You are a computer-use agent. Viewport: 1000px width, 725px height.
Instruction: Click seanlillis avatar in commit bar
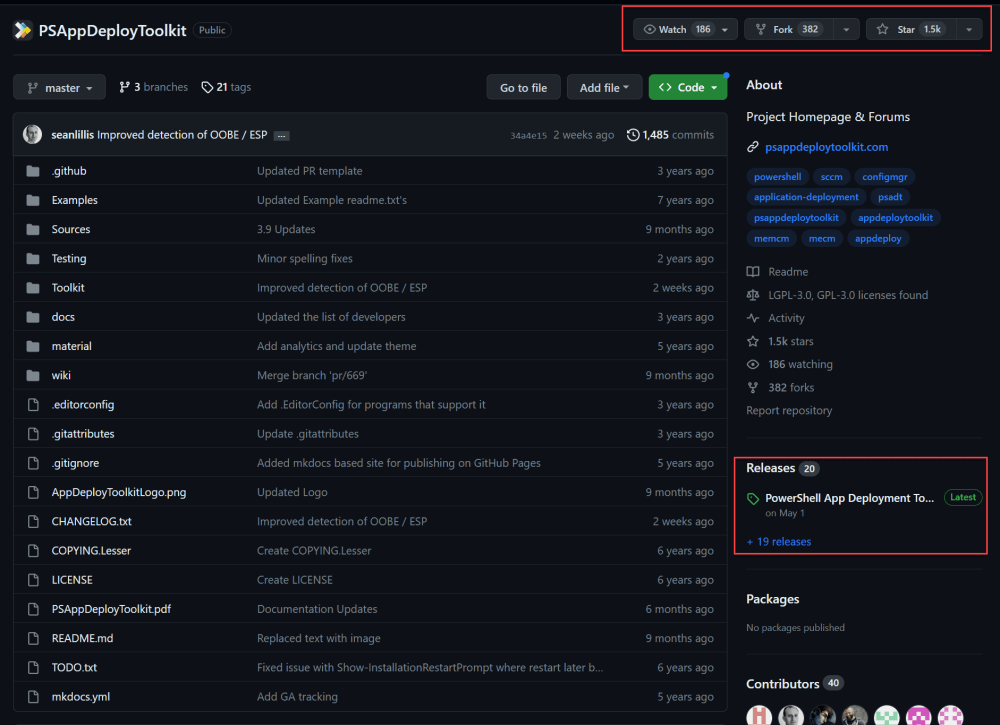[33, 135]
